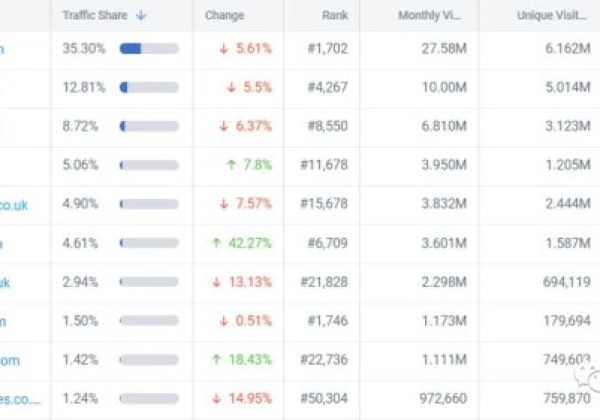The height and width of the screenshot is (420, 600).
Task: Open the domain link ending in co.uk
Action: pyautogui.click(x=14, y=204)
